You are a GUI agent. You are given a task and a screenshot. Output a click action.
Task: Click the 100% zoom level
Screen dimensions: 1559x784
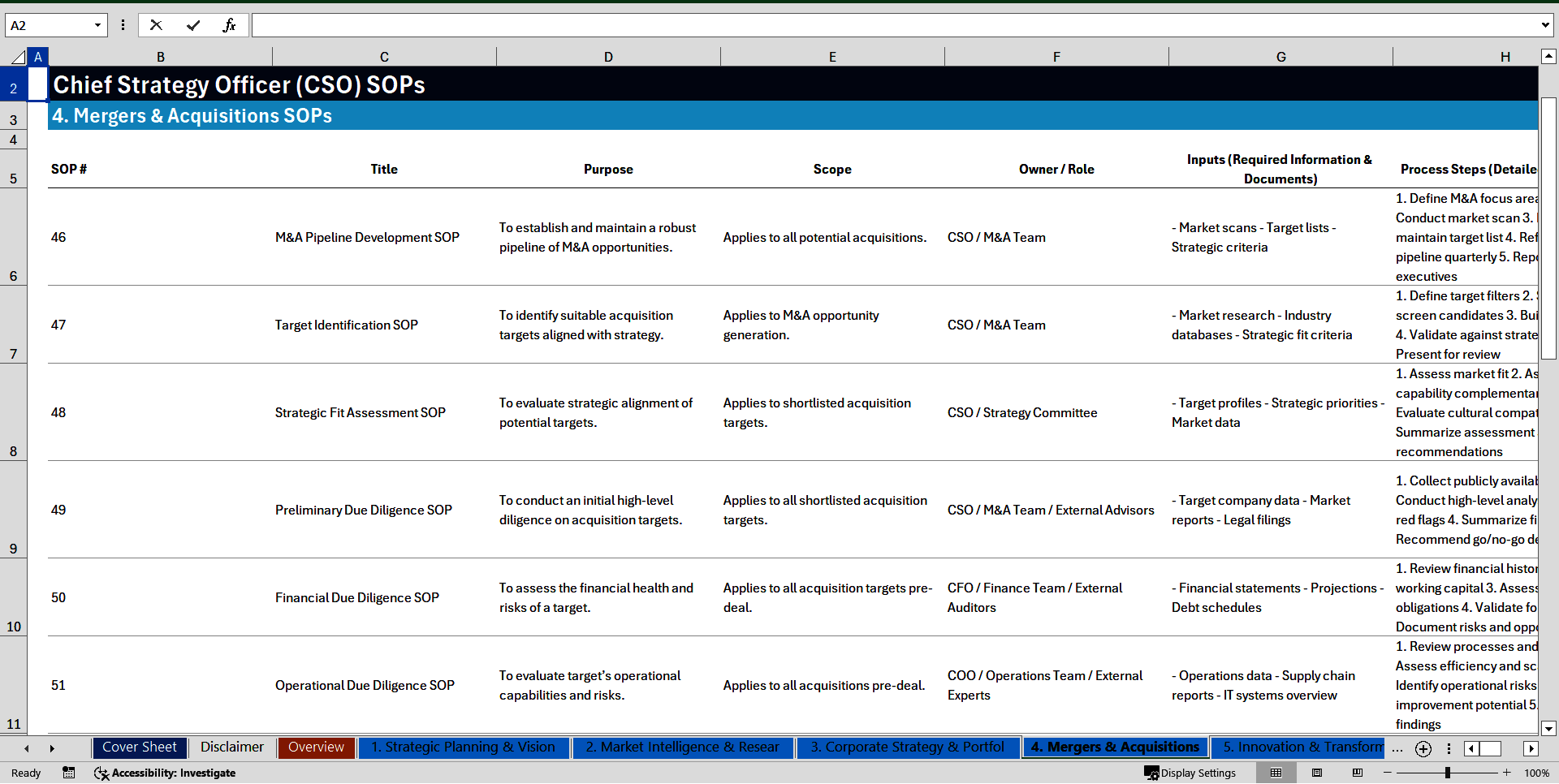pyautogui.click(x=1536, y=773)
